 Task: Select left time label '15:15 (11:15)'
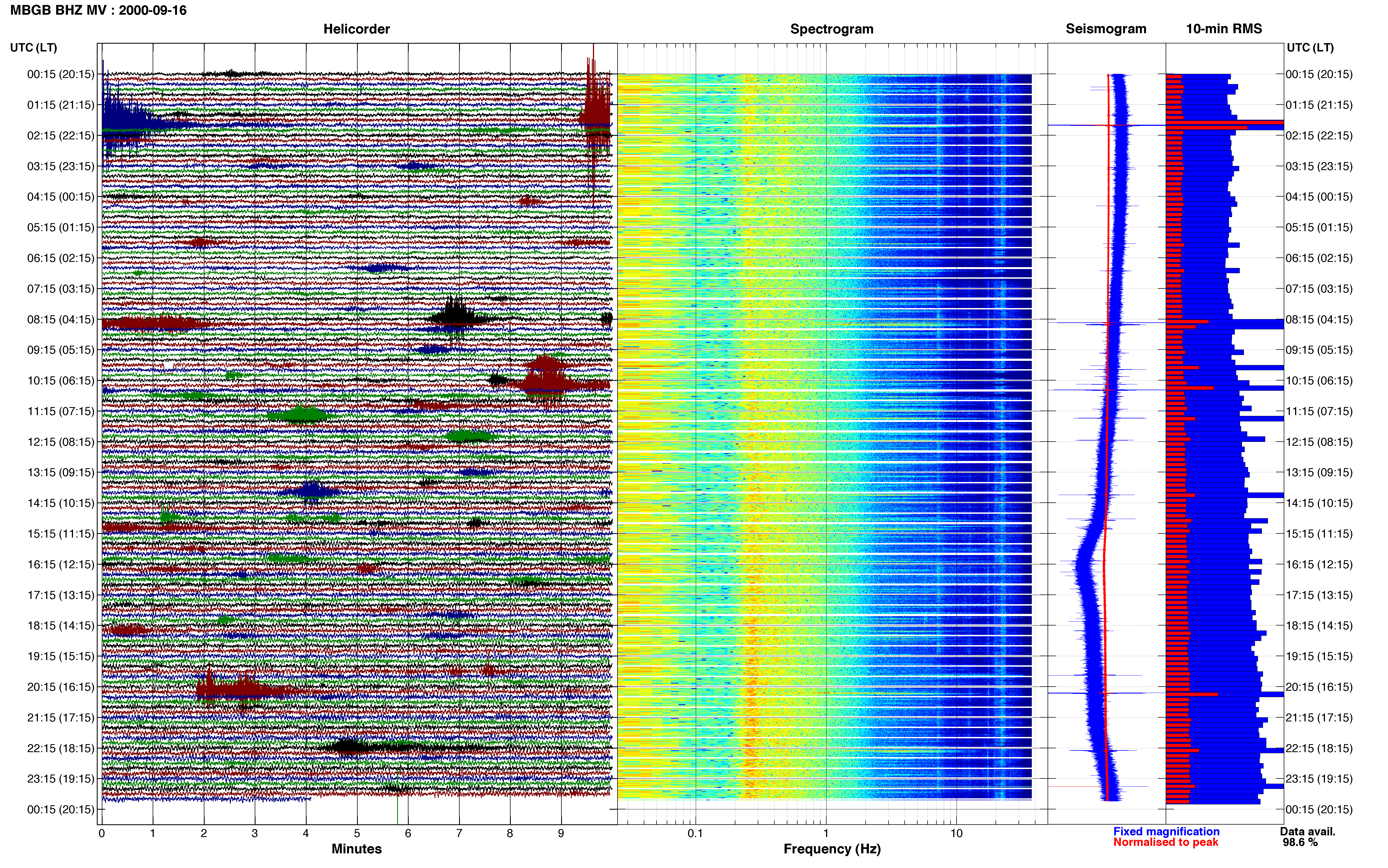61,534
